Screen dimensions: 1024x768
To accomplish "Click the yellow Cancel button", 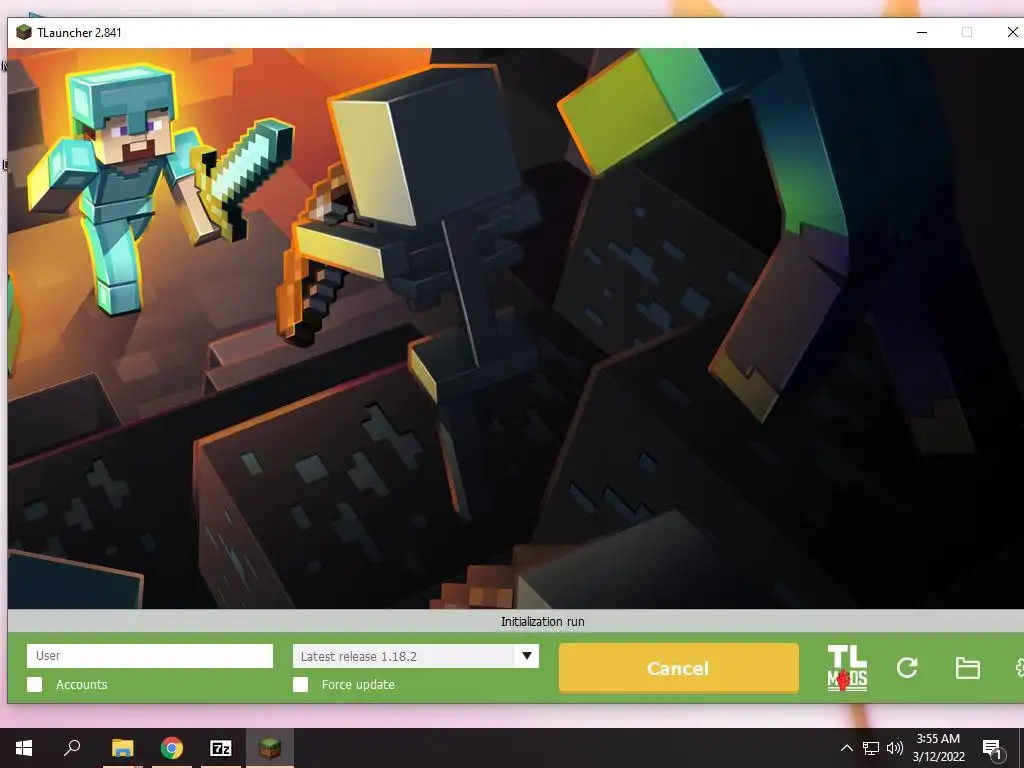I will [679, 667].
